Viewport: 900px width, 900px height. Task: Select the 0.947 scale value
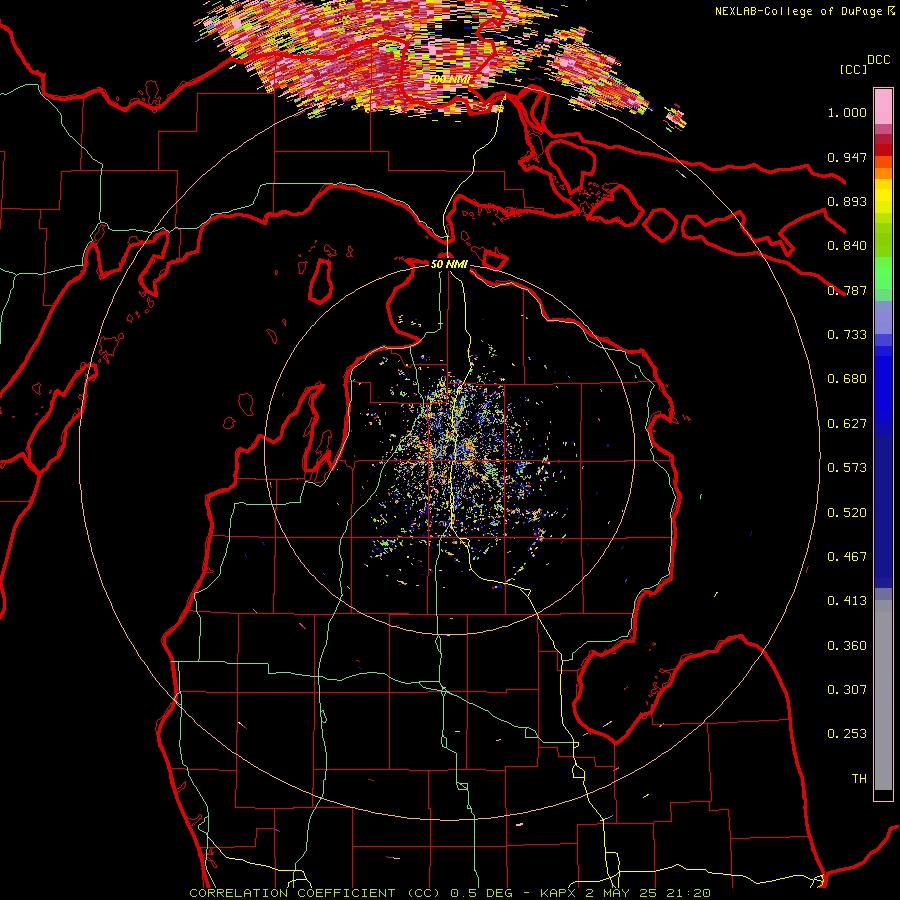pos(847,157)
